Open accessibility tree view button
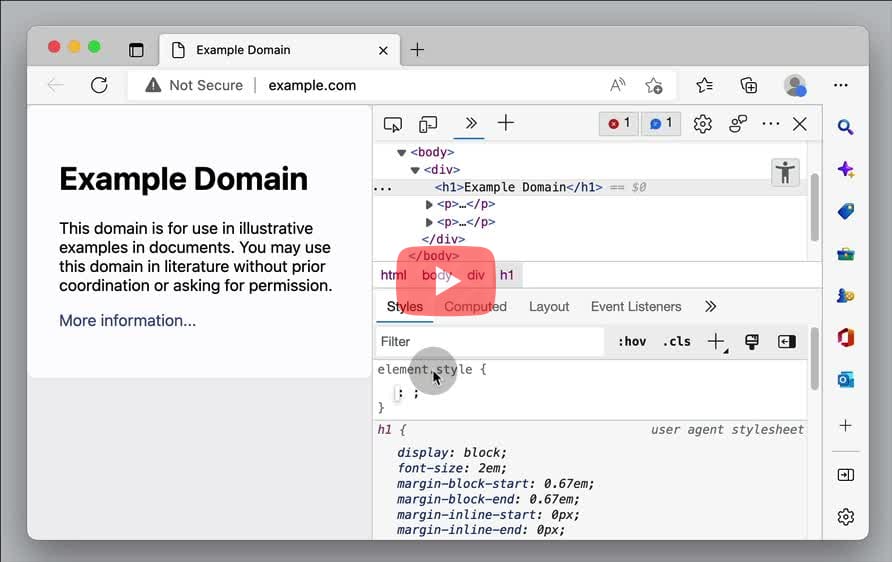Viewport: 892px width, 562px height. tap(785, 172)
